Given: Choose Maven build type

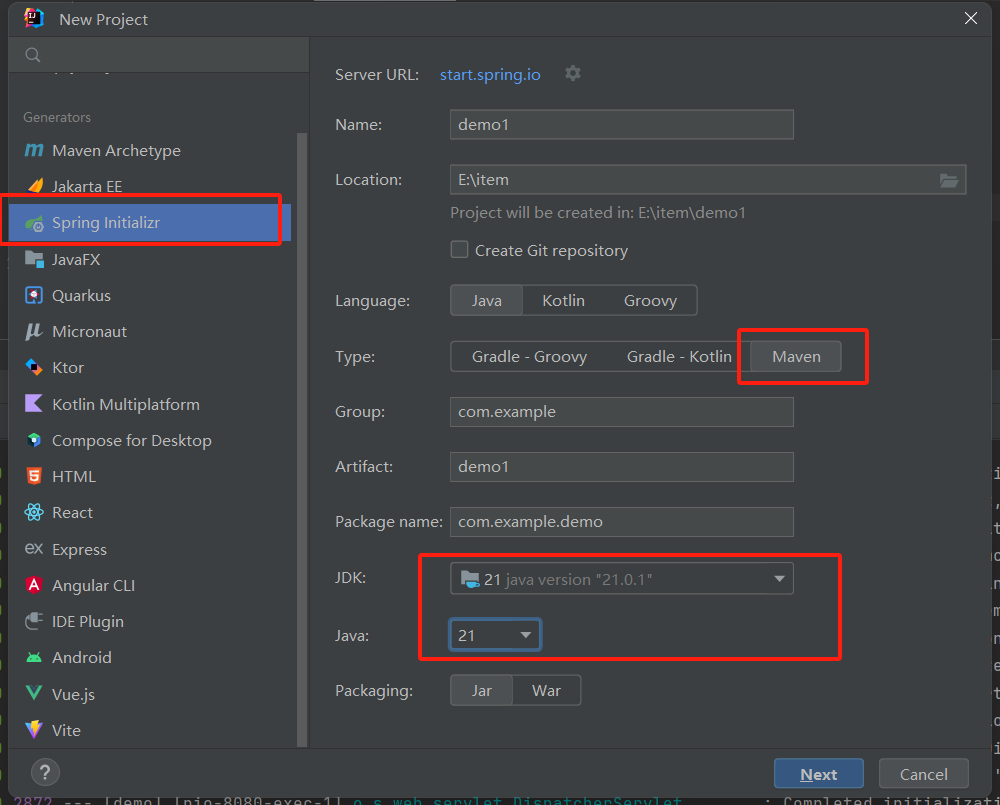Looking at the screenshot, I should (x=796, y=357).
